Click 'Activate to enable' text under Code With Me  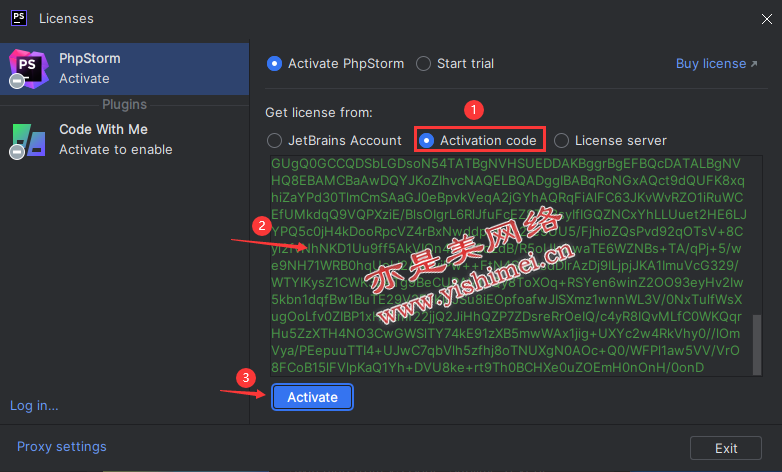(116, 150)
